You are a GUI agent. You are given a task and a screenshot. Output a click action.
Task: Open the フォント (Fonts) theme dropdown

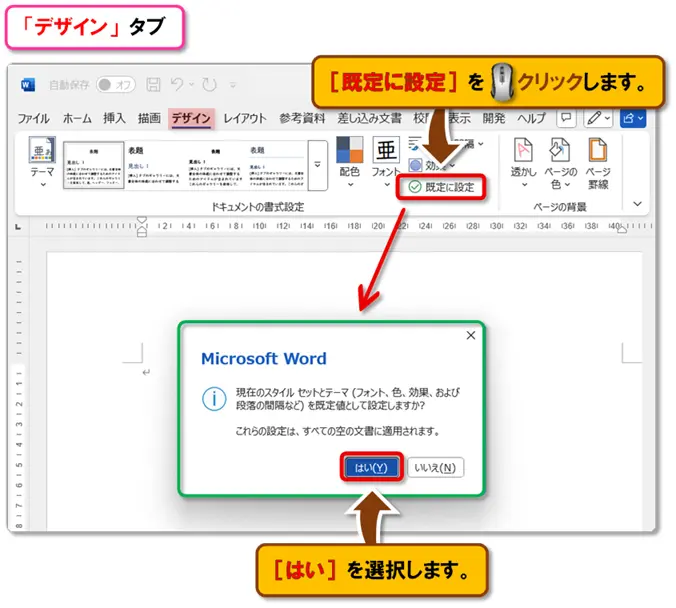(386, 162)
